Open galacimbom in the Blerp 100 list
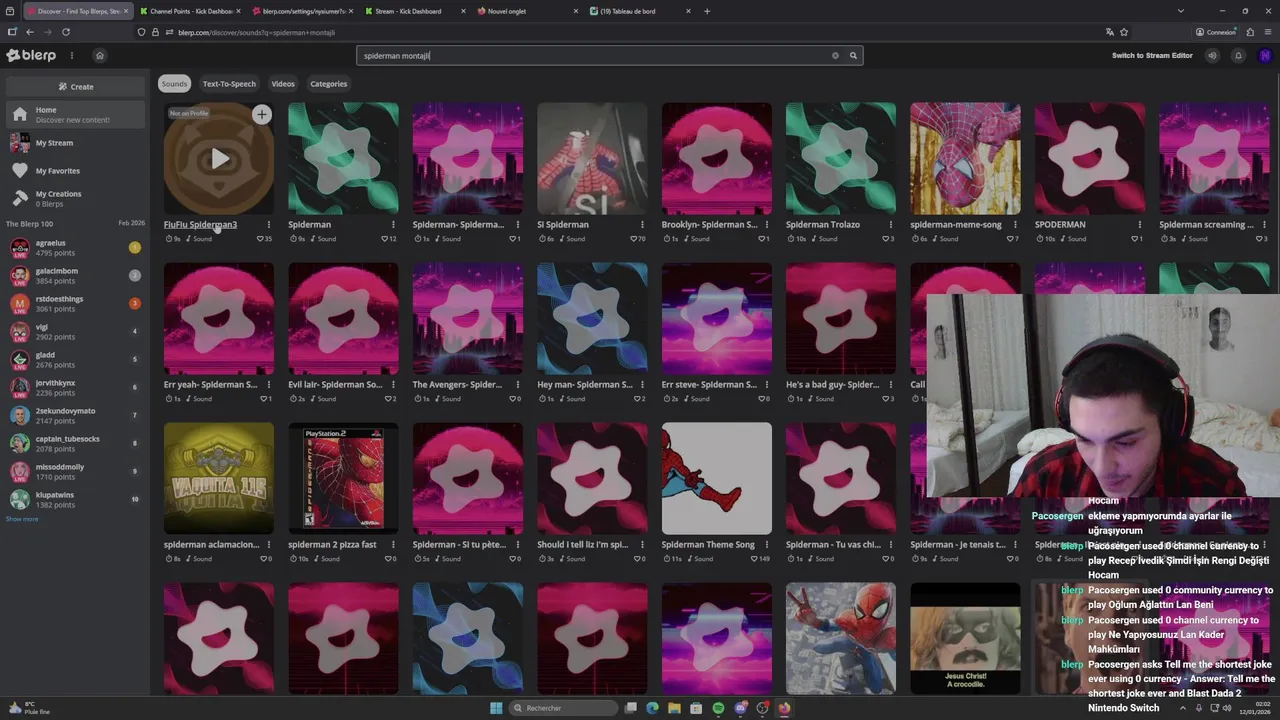This screenshot has height=720, width=1280. click(76, 276)
